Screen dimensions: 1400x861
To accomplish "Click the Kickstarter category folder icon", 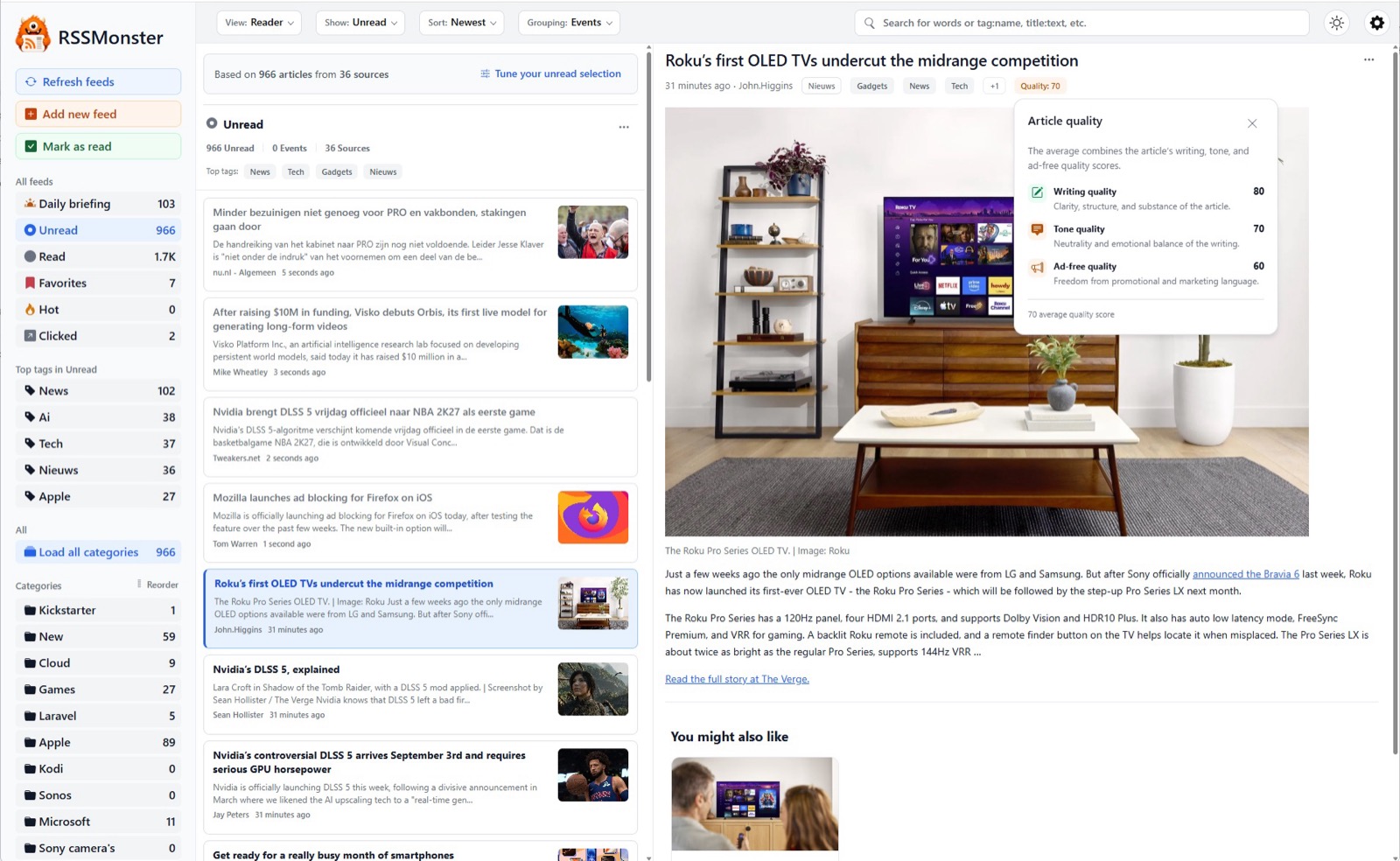I will click(x=30, y=610).
